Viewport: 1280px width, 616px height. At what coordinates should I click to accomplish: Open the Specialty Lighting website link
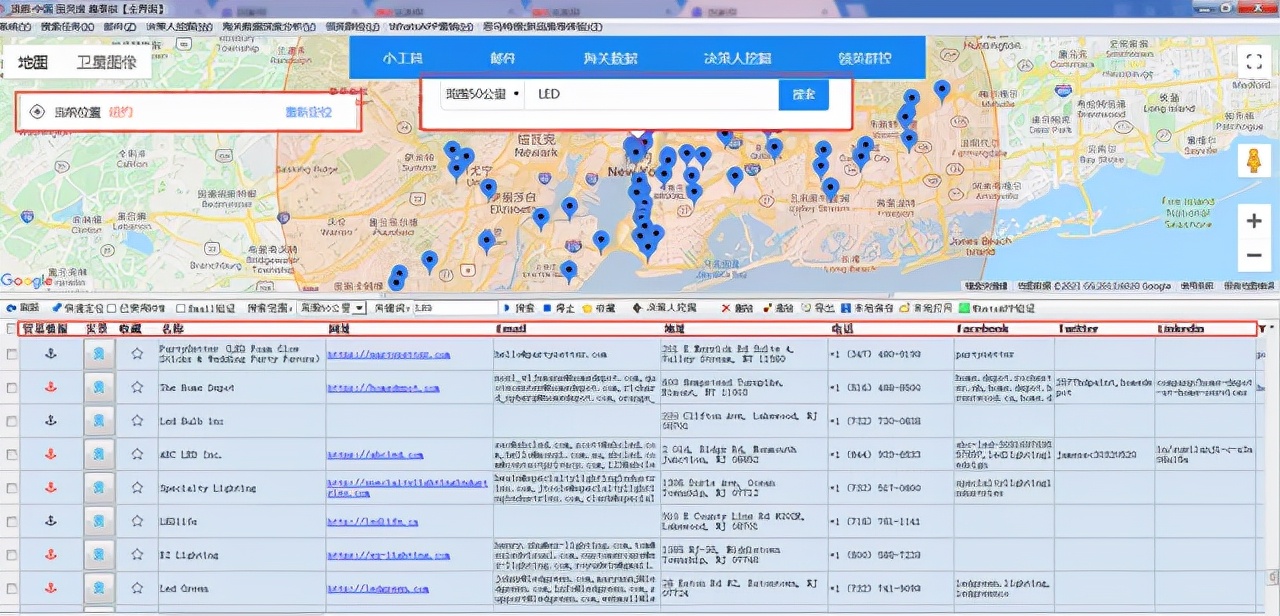407,488
